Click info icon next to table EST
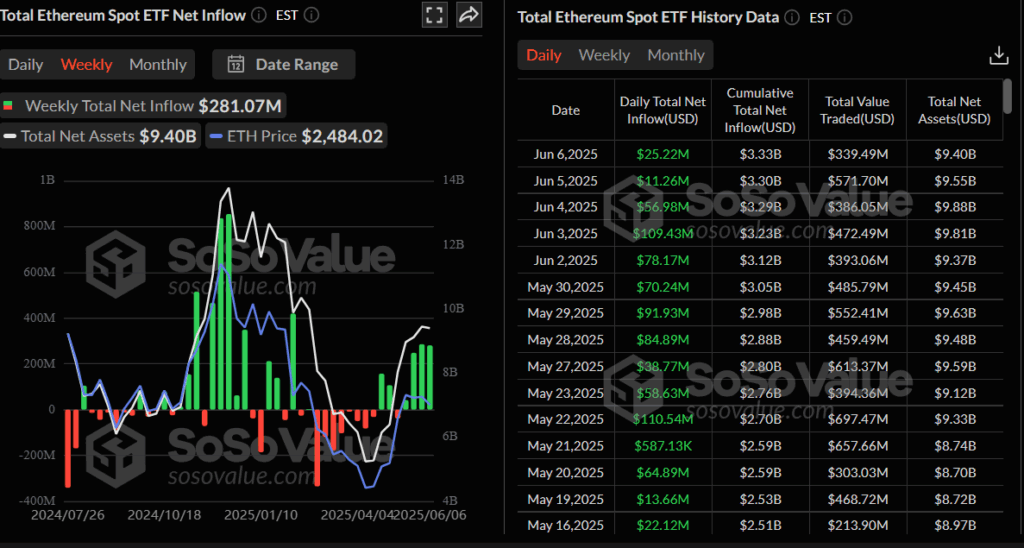The height and width of the screenshot is (548, 1024). tap(845, 17)
